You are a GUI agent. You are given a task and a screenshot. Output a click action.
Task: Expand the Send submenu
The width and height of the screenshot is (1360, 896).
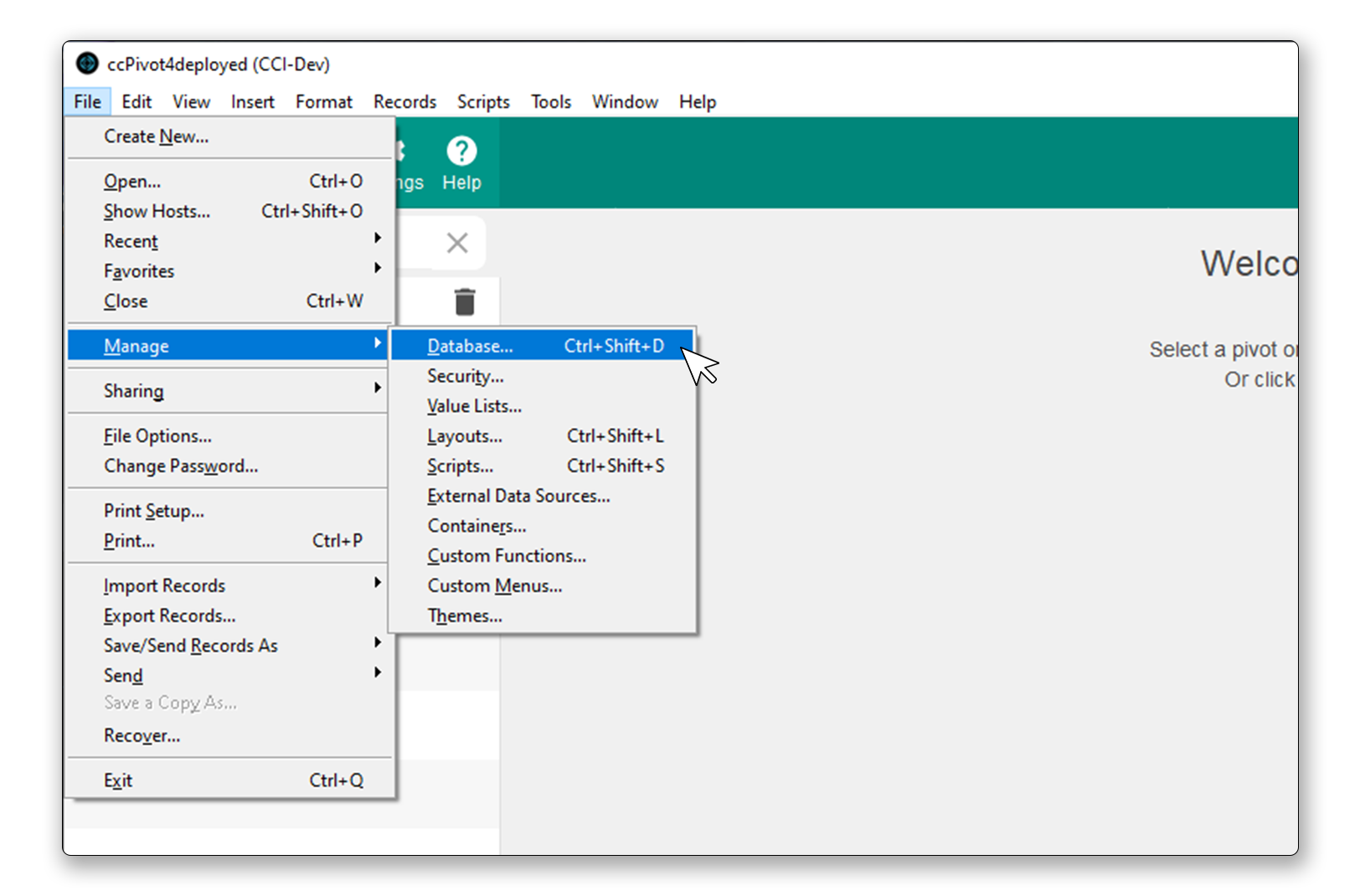click(229, 676)
